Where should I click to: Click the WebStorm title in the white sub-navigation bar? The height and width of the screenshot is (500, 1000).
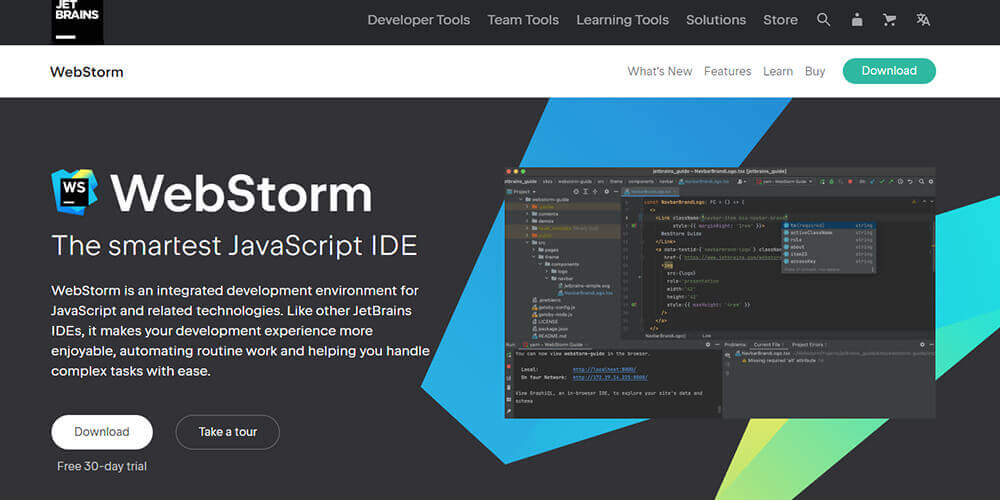87,71
